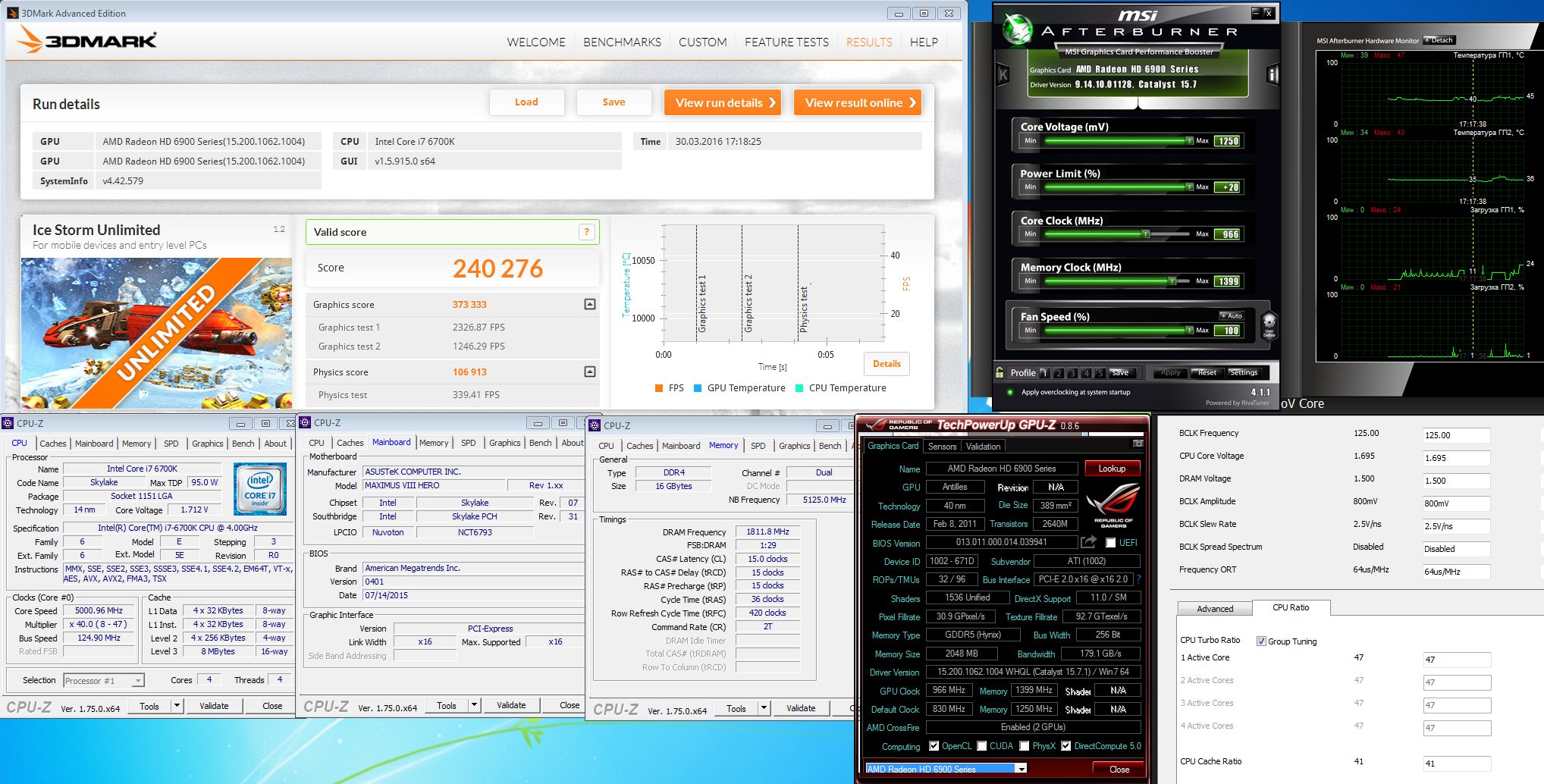
Task: Click the Load button in Run details
Action: (526, 102)
